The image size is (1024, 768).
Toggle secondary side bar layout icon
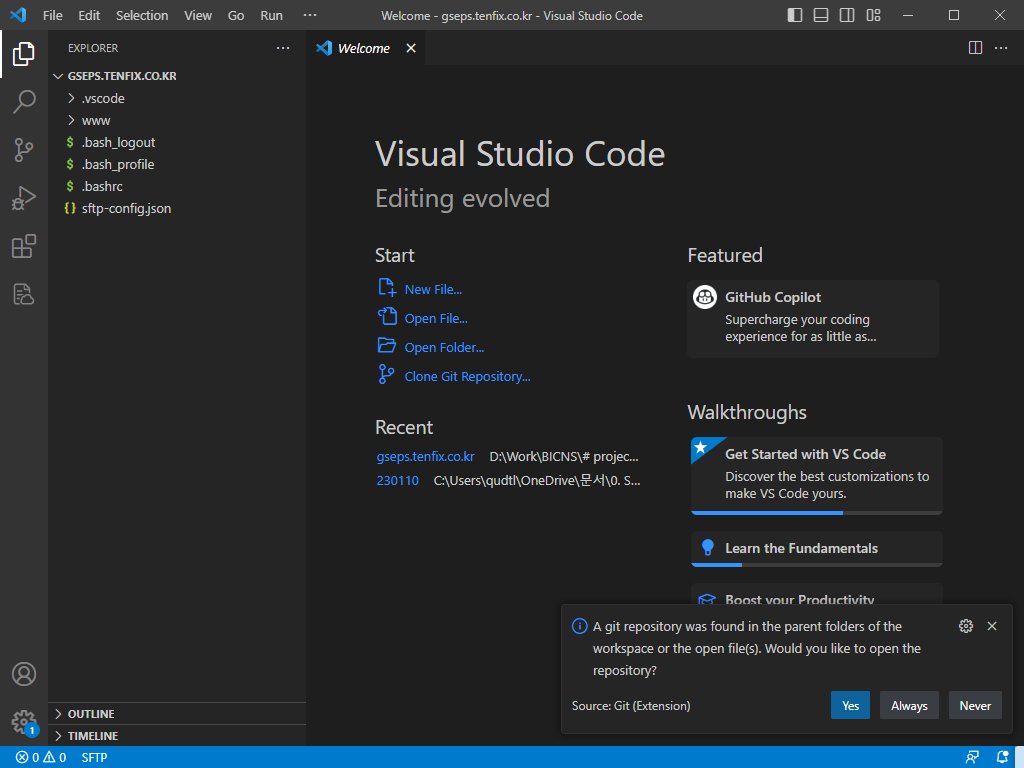tap(847, 15)
